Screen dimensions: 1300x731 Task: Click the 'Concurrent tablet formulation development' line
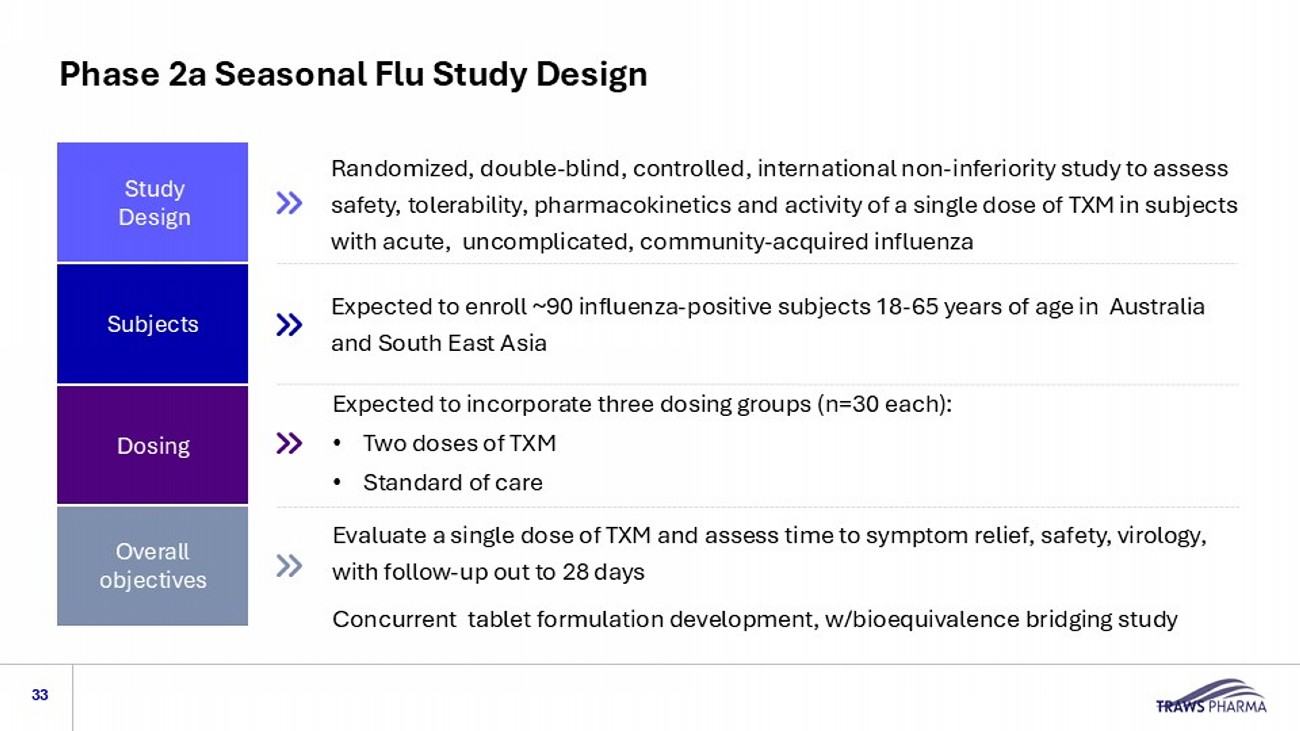click(x=754, y=620)
